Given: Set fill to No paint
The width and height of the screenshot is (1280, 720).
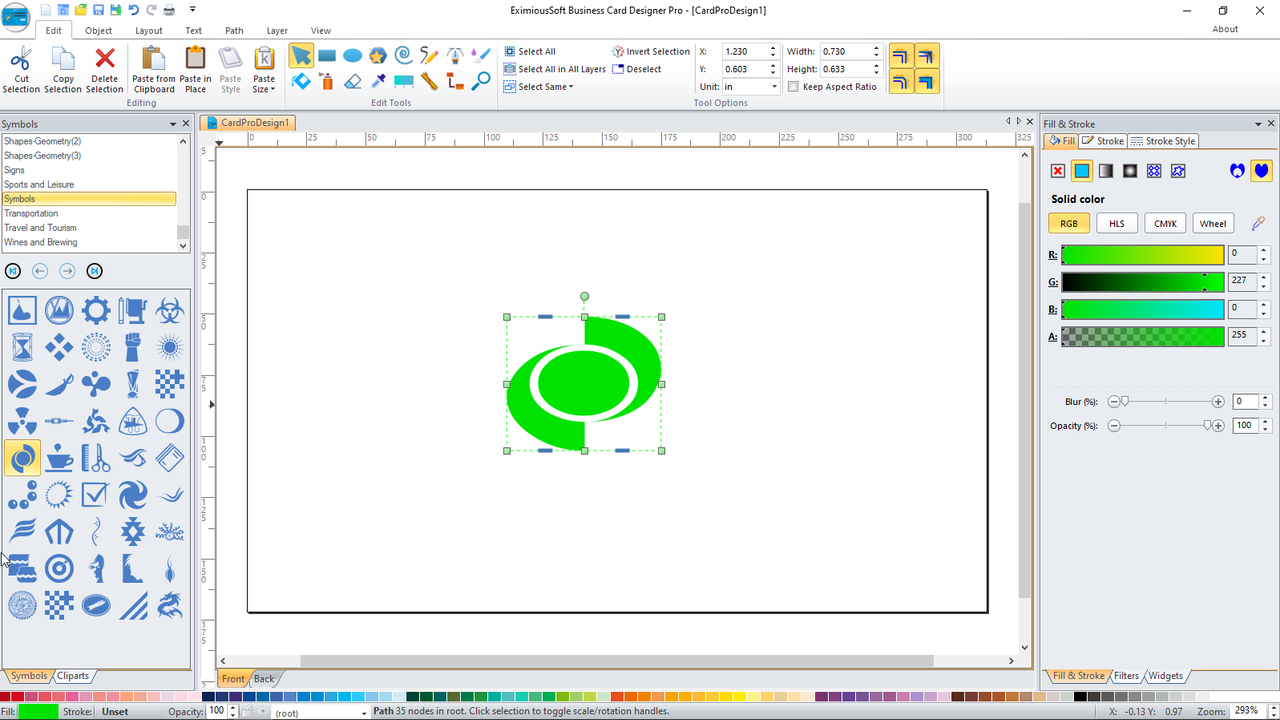Looking at the screenshot, I should (x=1058, y=171).
